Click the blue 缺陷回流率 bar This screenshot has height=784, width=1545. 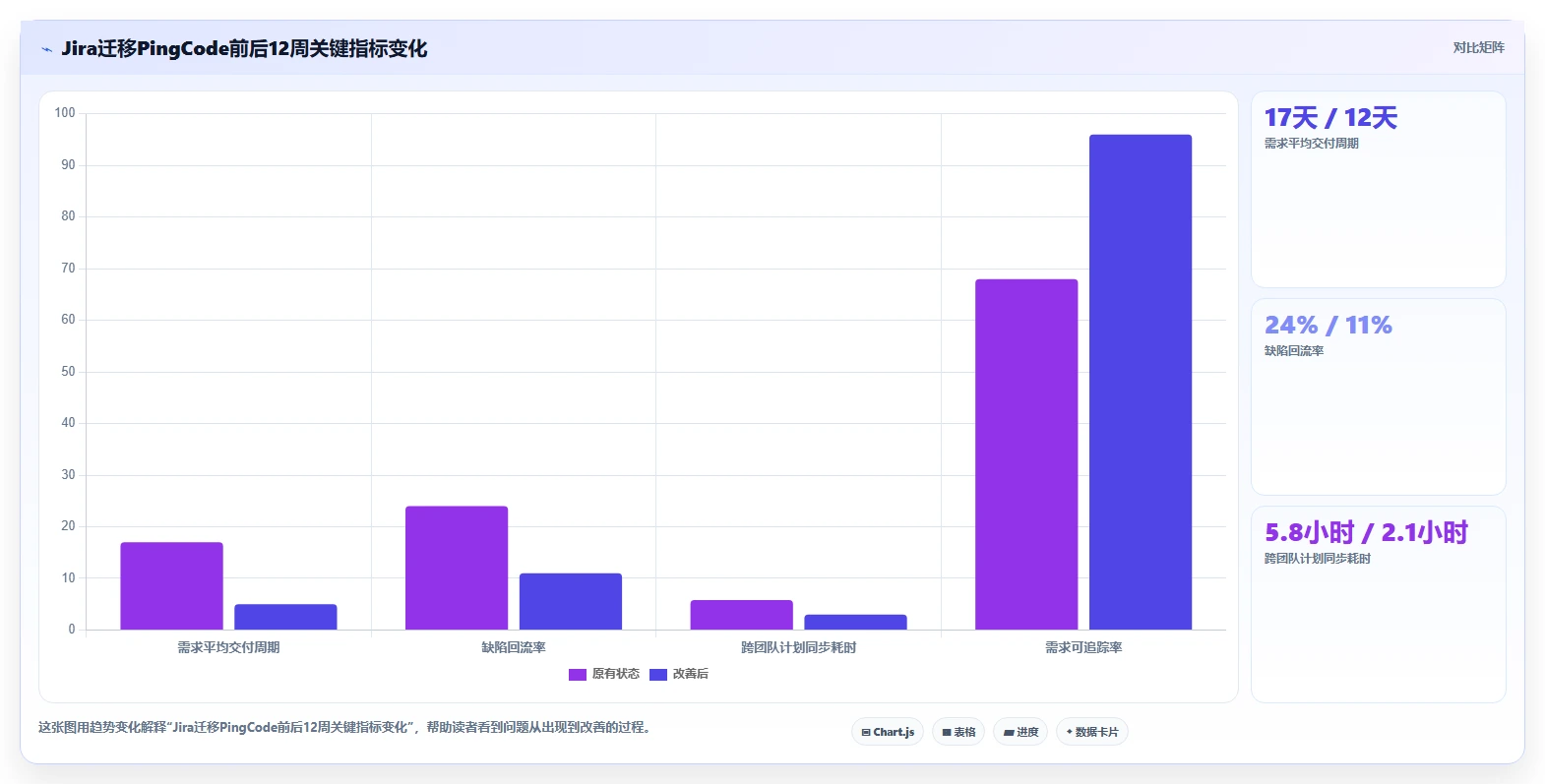click(571, 601)
